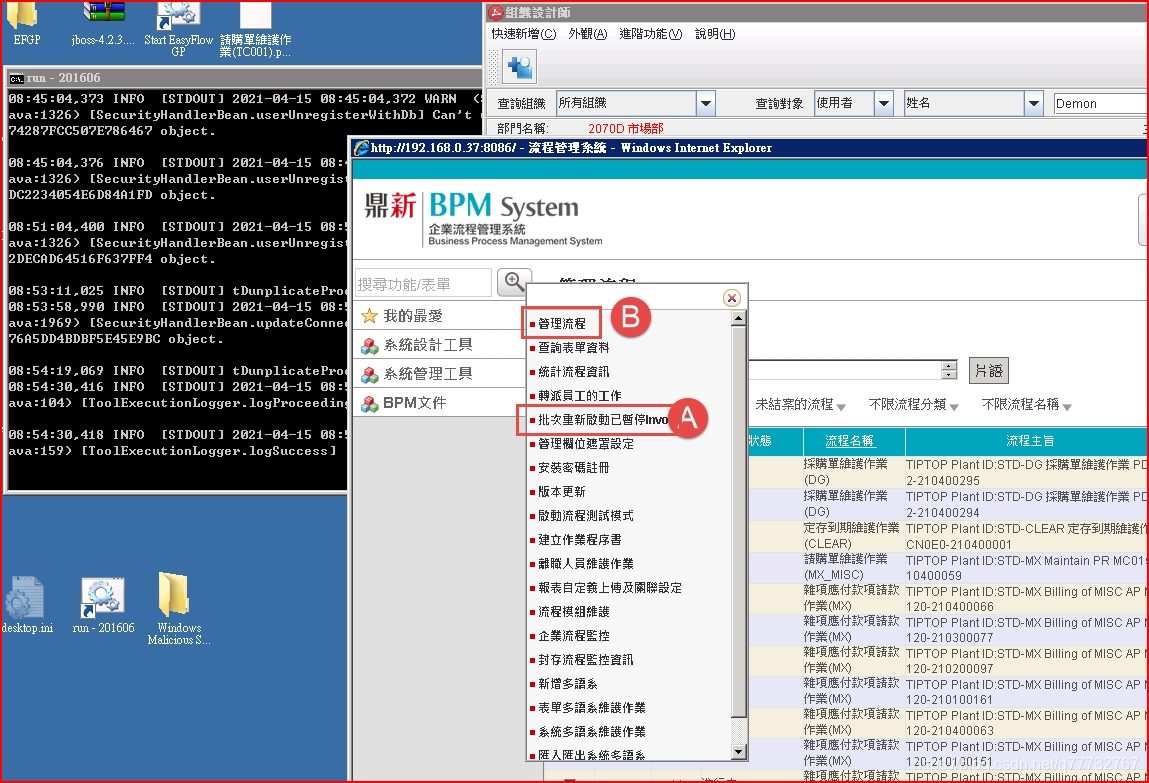Select 安裝客碼註冊 menu entry

point(574,467)
